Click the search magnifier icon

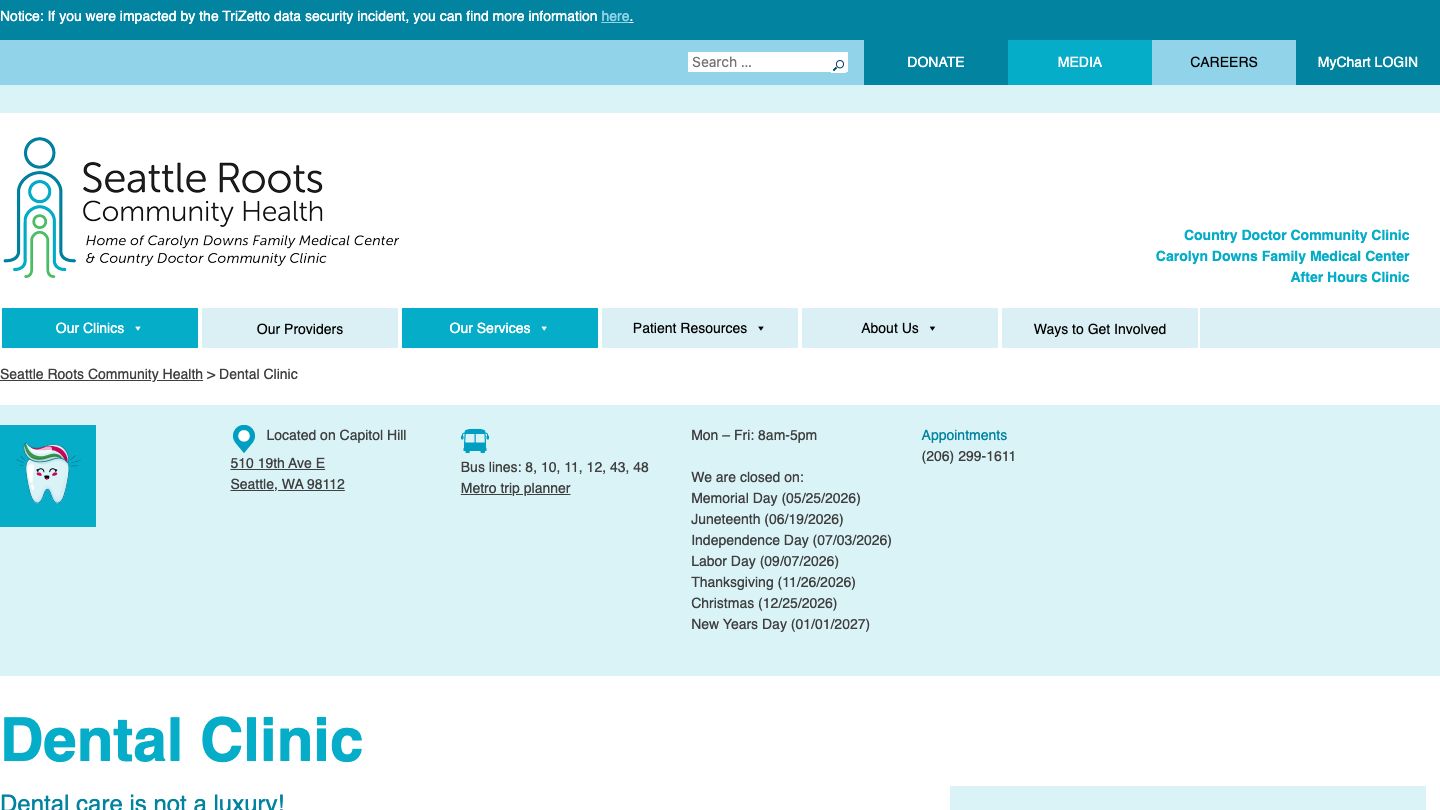[x=838, y=63]
